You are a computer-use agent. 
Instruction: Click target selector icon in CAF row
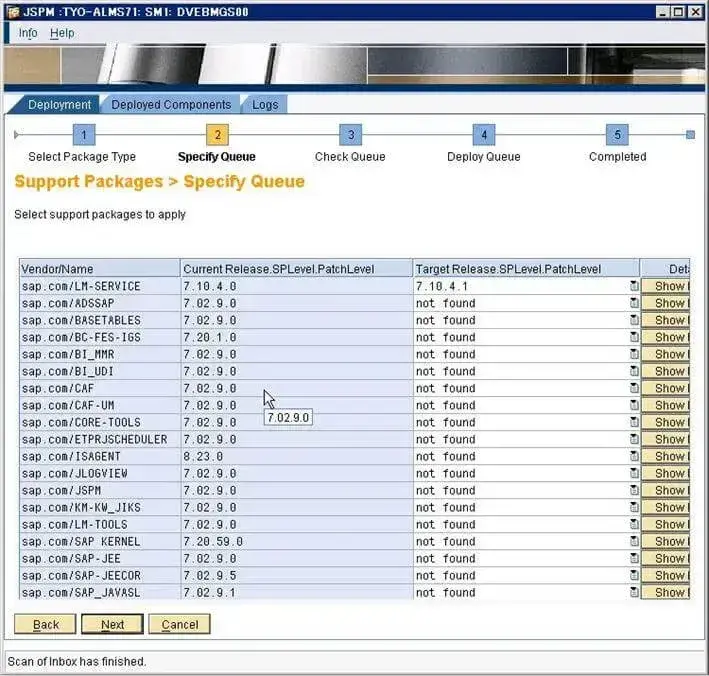coord(634,388)
